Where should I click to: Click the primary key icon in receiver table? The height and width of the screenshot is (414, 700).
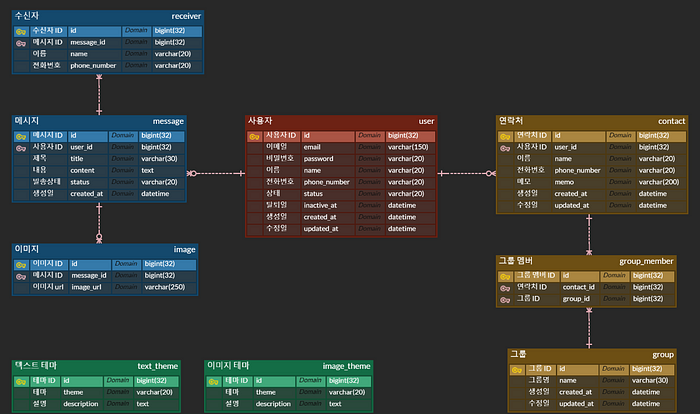click(x=21, y=32)
